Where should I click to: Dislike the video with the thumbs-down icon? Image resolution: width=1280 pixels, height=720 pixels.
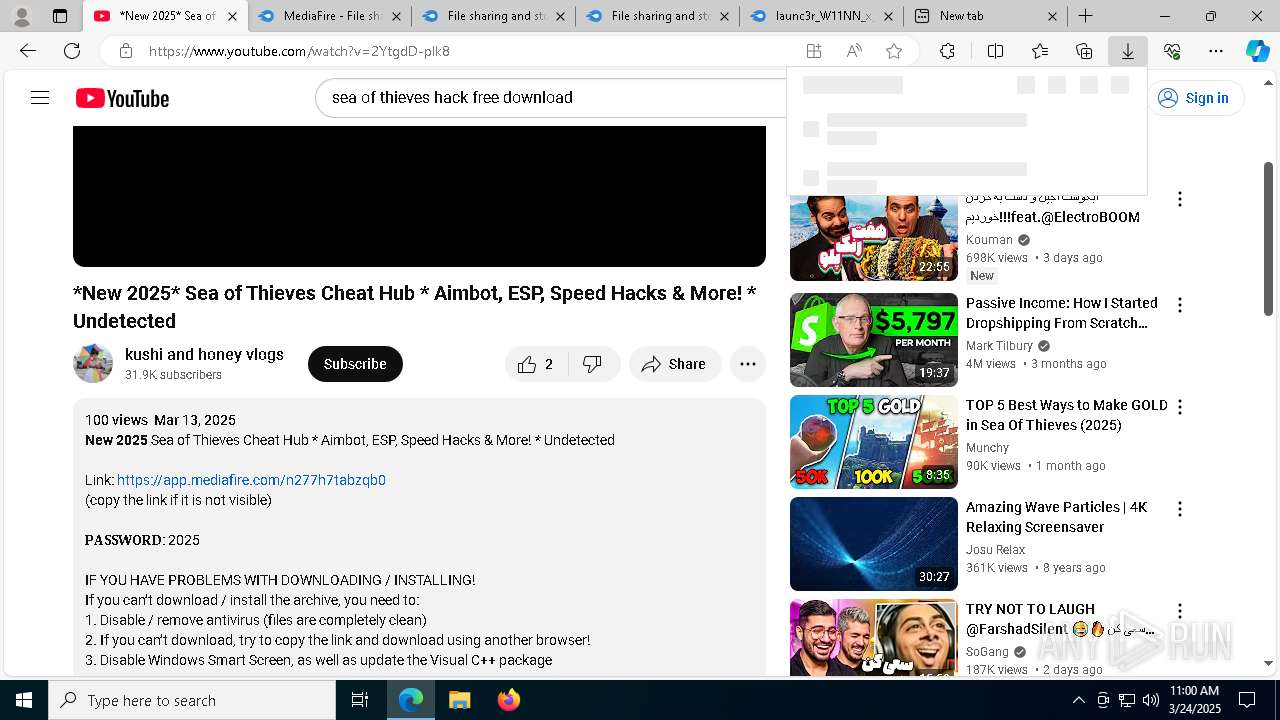click(593, 364)
